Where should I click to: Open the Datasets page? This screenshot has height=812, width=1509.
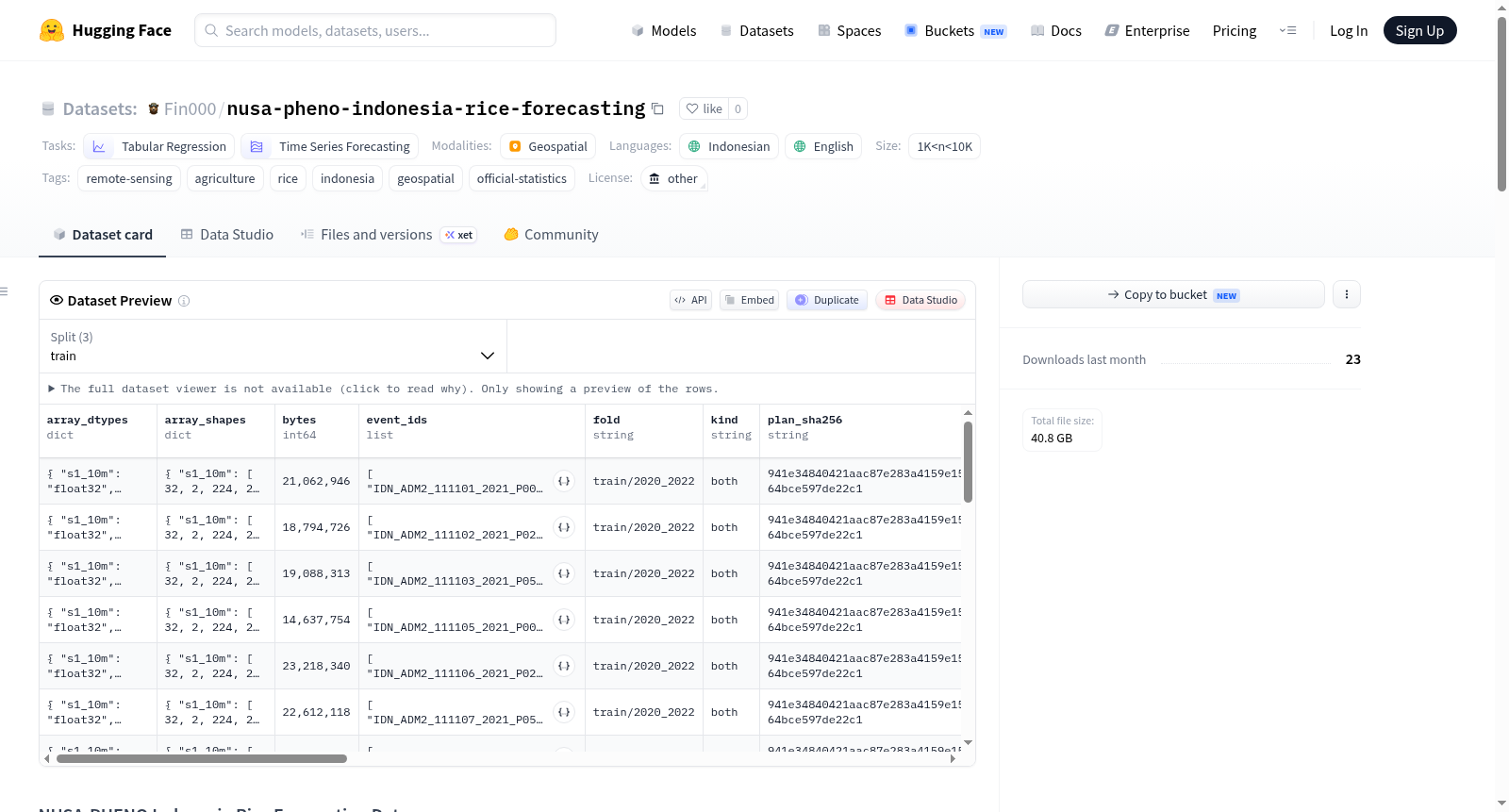pos(757,31)
